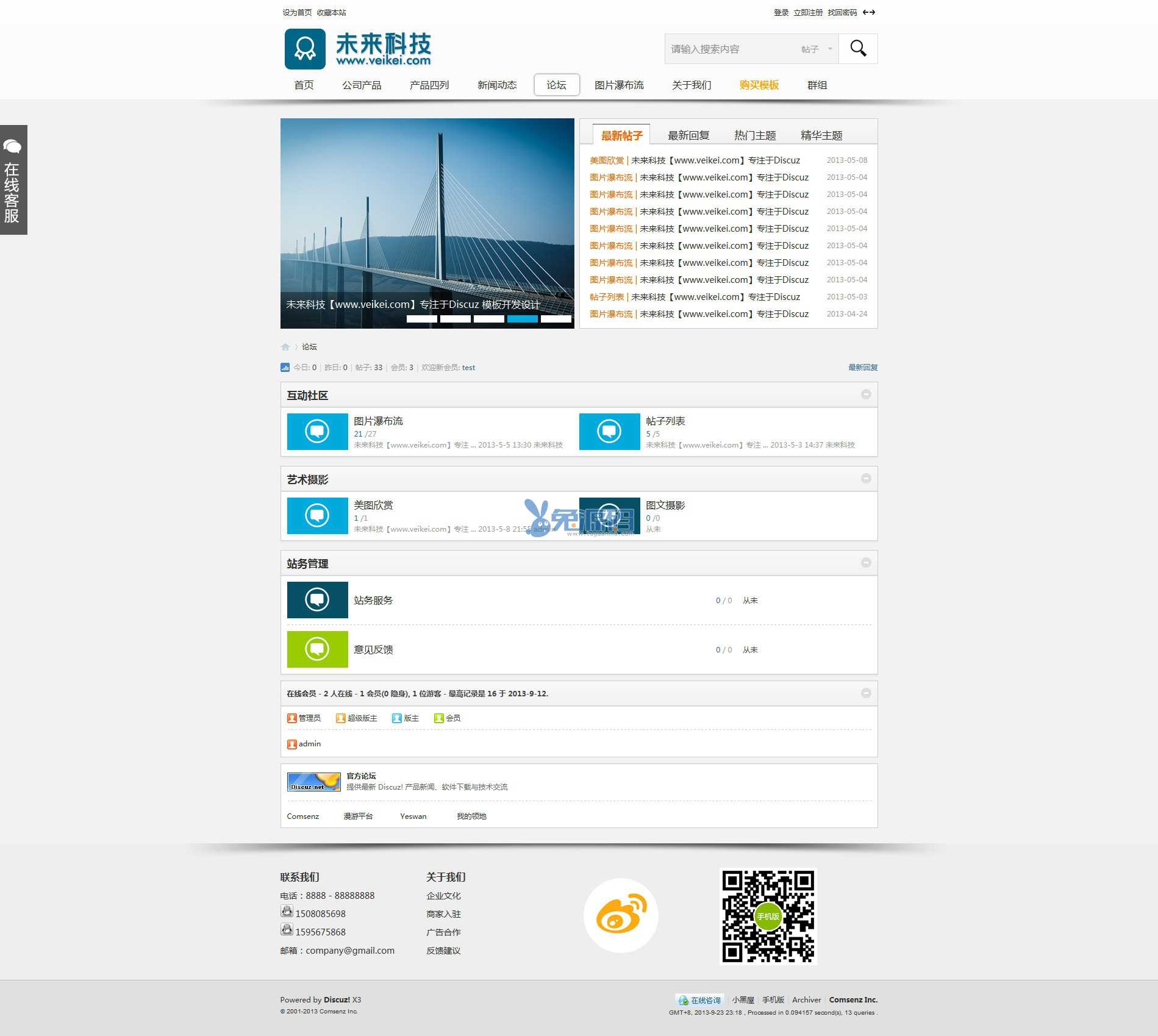Click the green 意见反馈 forum icon
1158x1036 pixels.
tap(317, 649)
